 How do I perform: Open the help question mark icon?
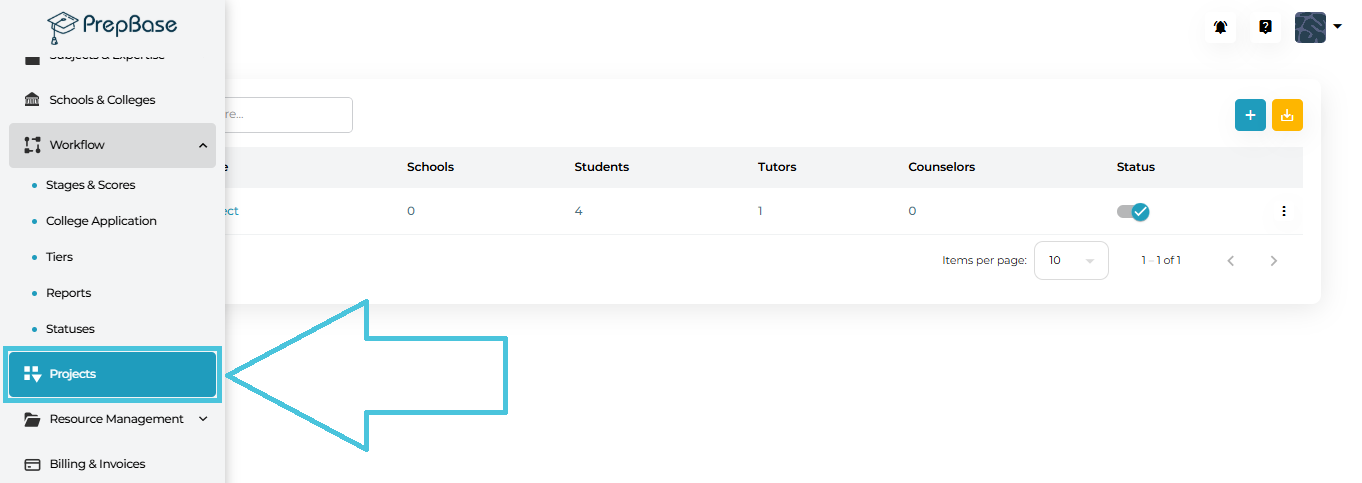[x=1265, y=27]
